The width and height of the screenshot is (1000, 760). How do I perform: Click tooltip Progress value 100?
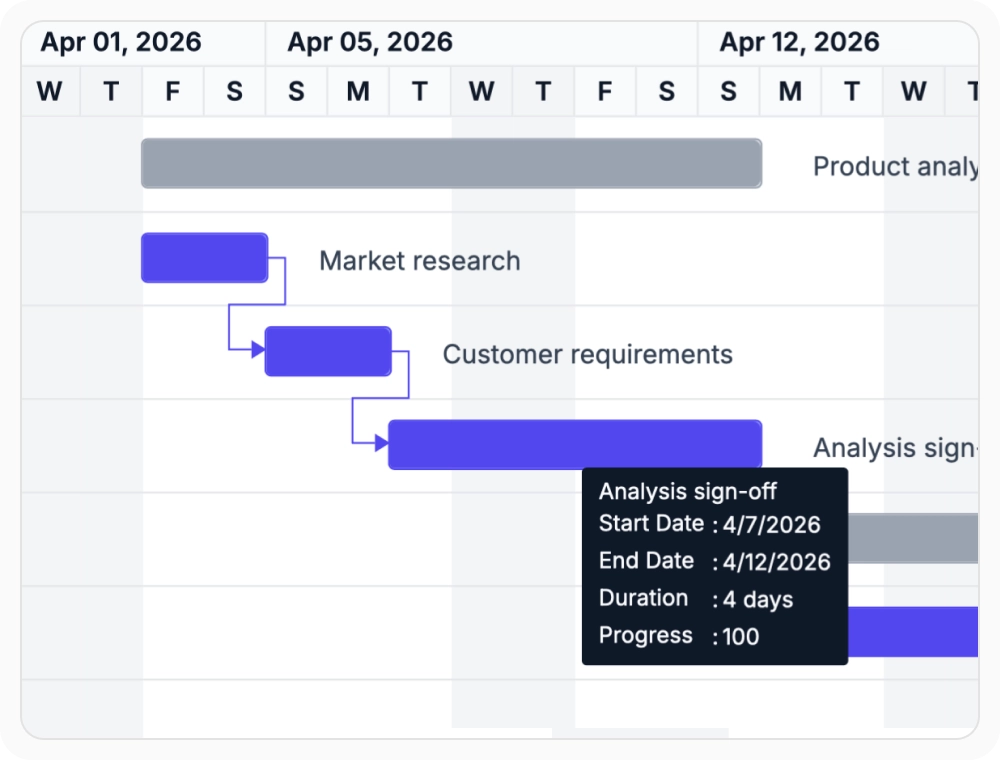tap(740, 636)
